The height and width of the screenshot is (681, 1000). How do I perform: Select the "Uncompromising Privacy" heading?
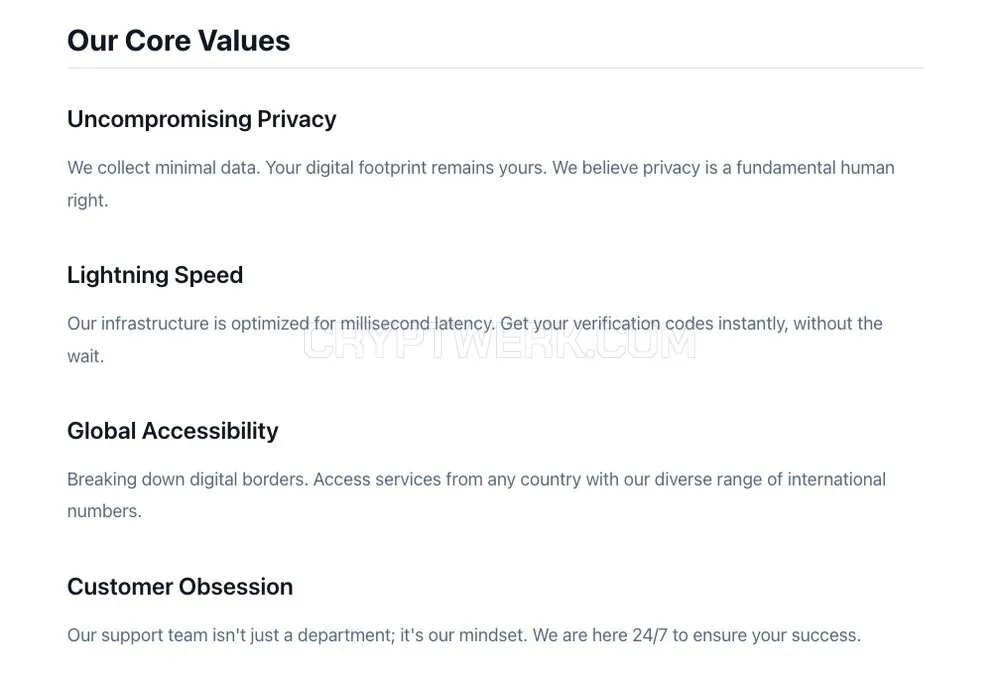[x=202, y=120]
